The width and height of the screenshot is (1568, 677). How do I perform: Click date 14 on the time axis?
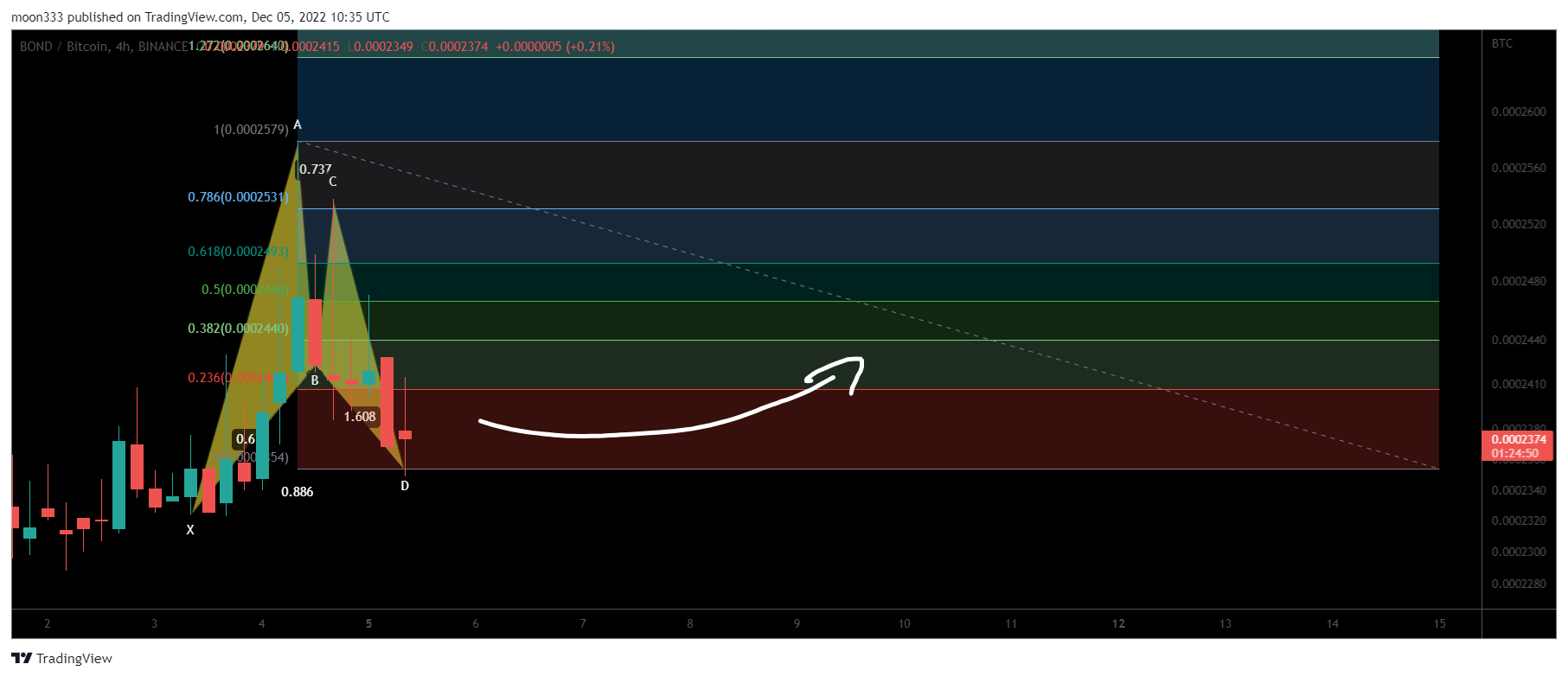coord(1333,623)
